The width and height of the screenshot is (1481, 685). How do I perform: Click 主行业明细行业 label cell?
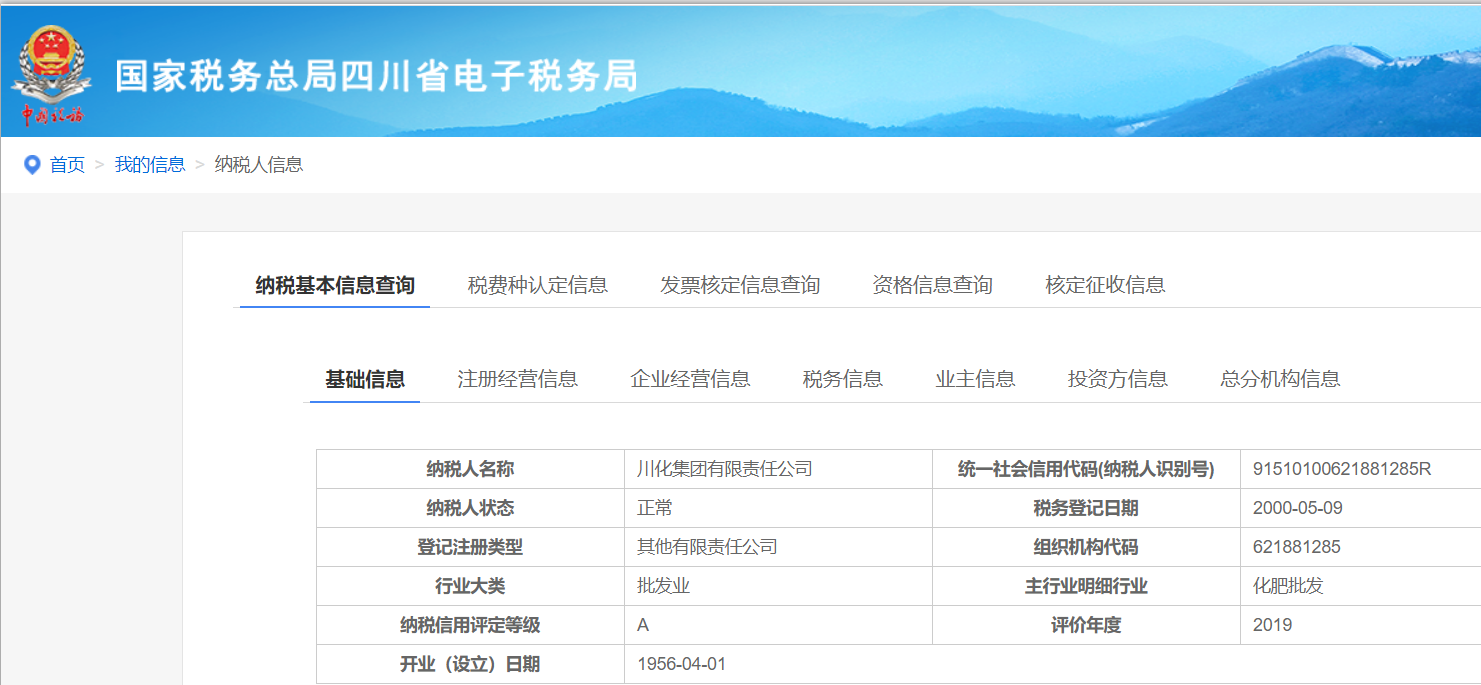point(1086,586)
